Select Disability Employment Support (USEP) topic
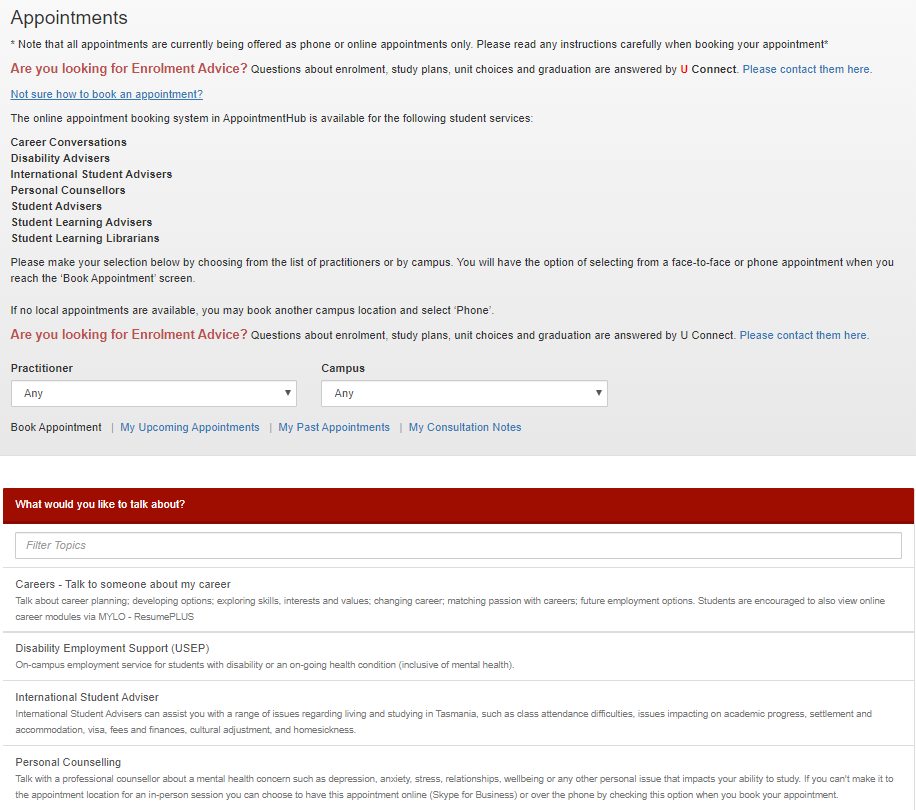The height and width of the screenshot is (810, 916). [x=113, y=648]
